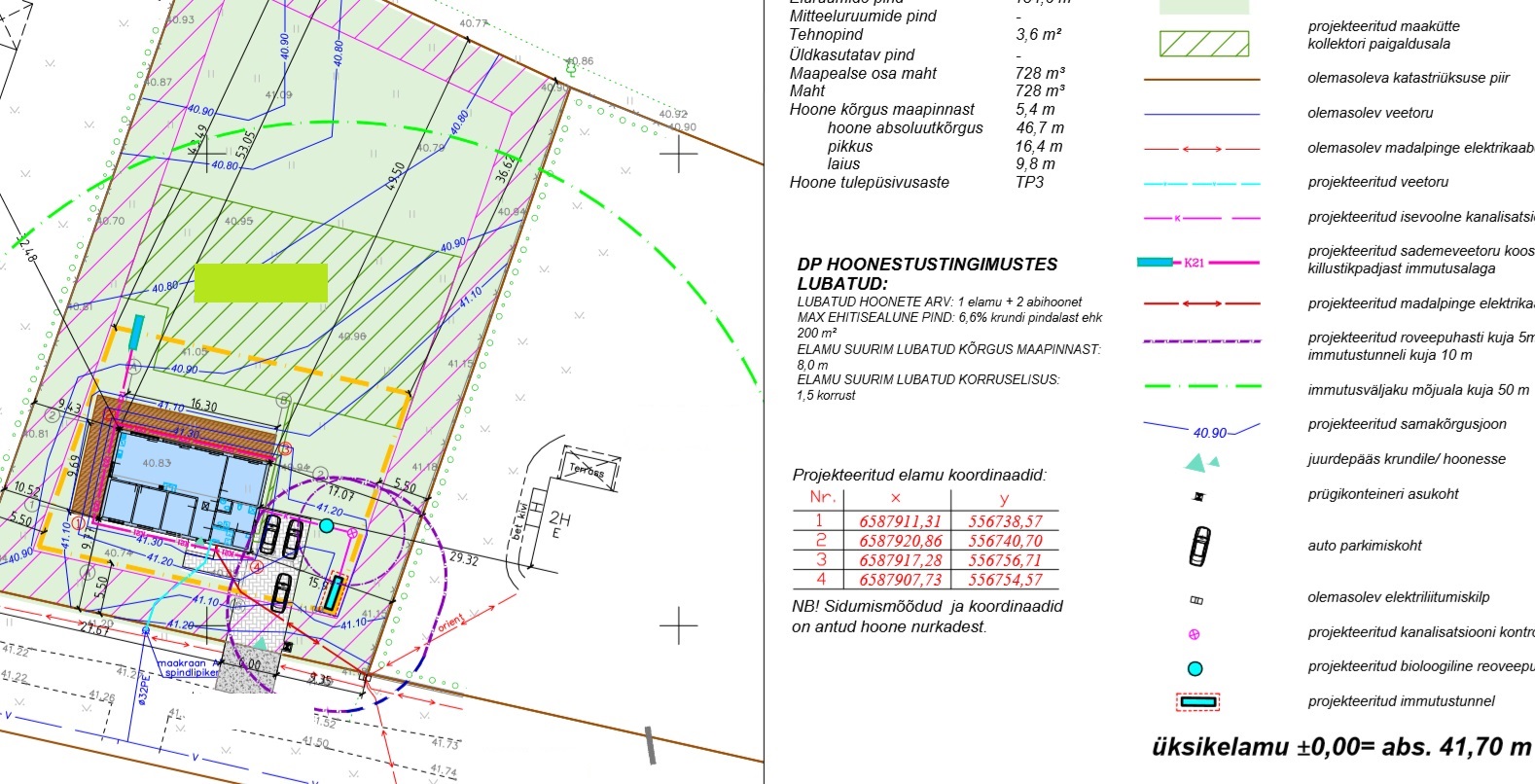Image resolution: width=1535 pixels, height=784 pixels.
Task: Click the prügikonteineri trash container legend symbol
Action: pos(1198,496)
